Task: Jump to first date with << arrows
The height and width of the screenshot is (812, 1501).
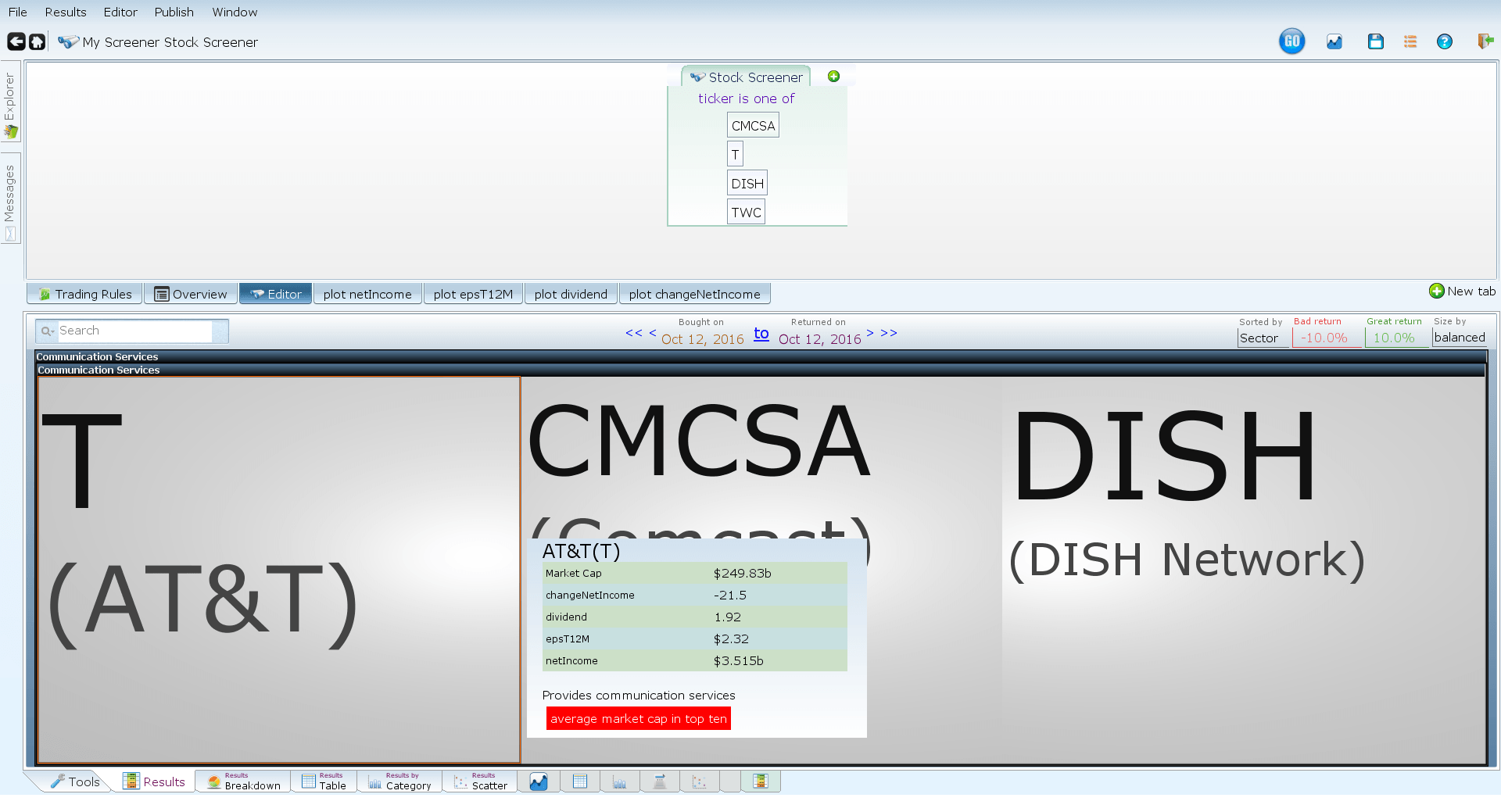Action: 633,333
